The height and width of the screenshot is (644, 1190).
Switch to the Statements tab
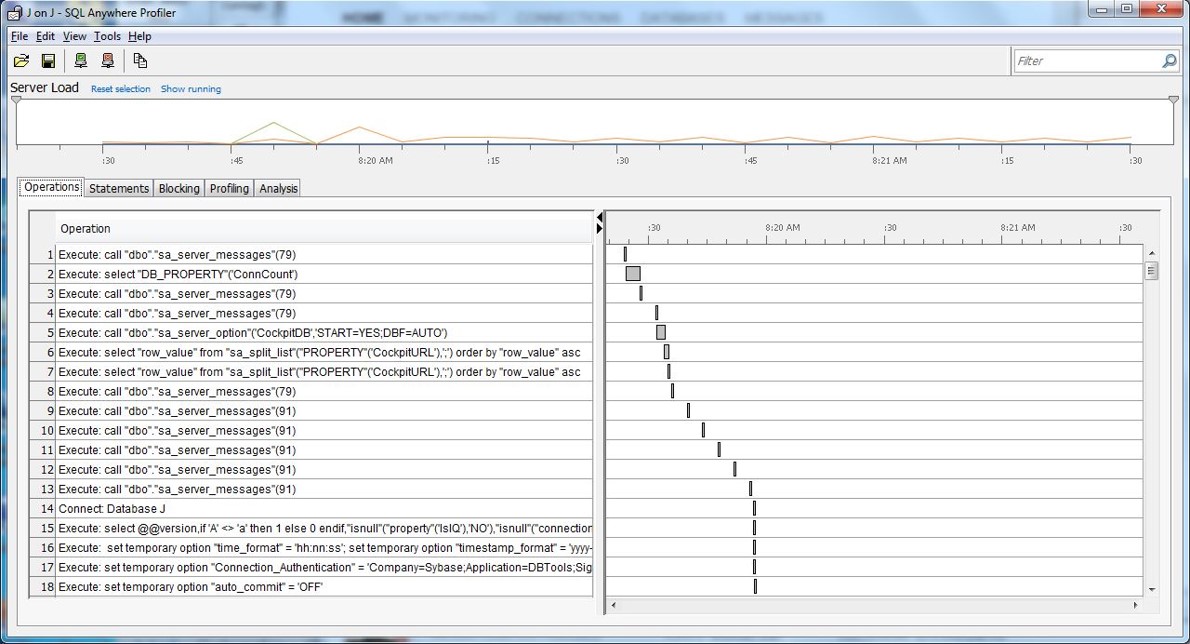pyautogui.click(x=118, y=187)
